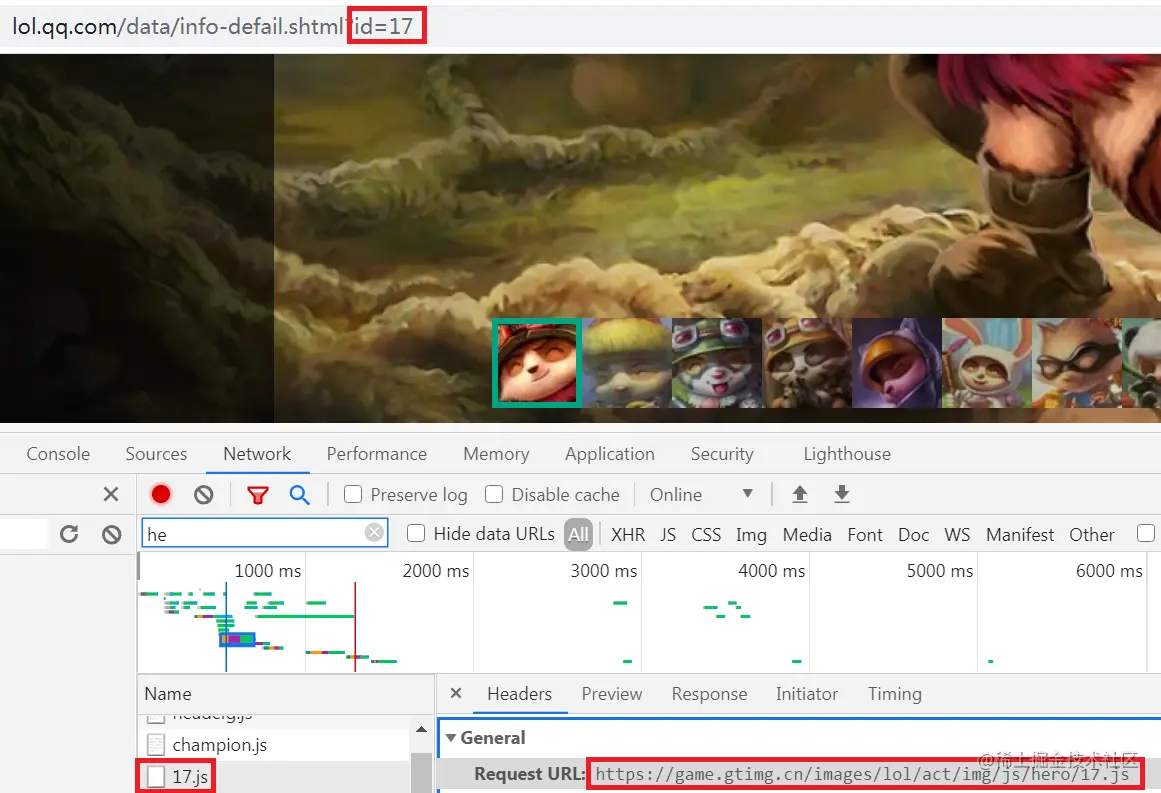Close the left search panel with the X
This screenshot has width=1161, height=793.
[x=111, y=494]
